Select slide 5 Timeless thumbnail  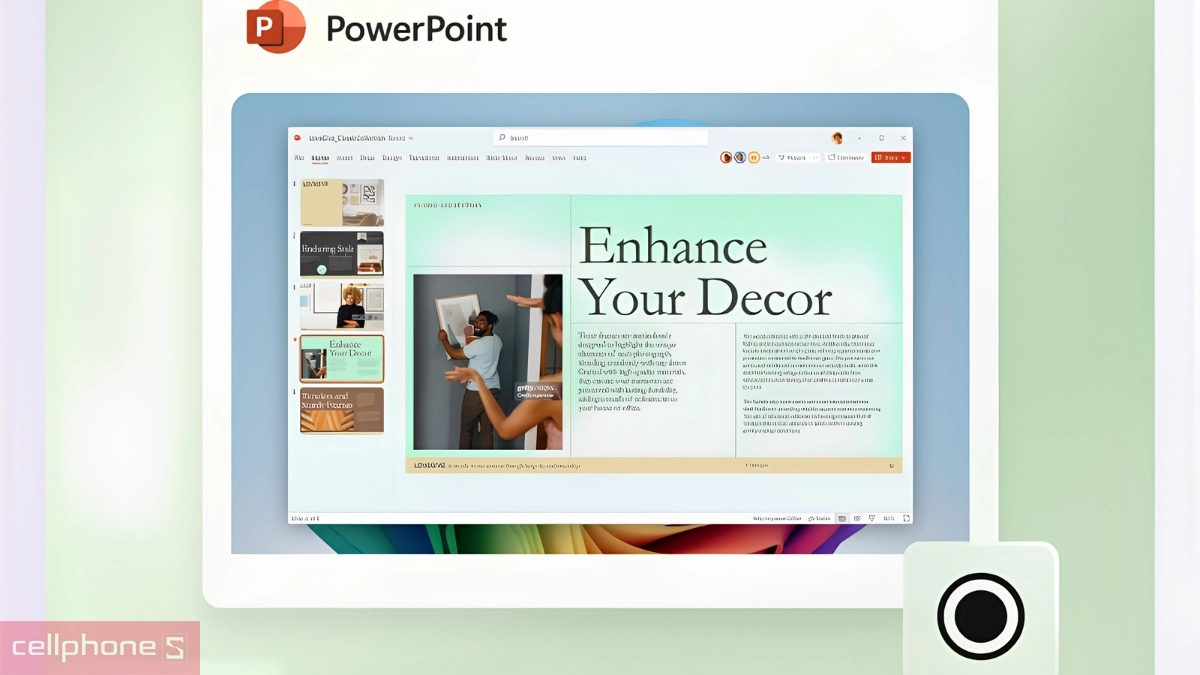342,410
